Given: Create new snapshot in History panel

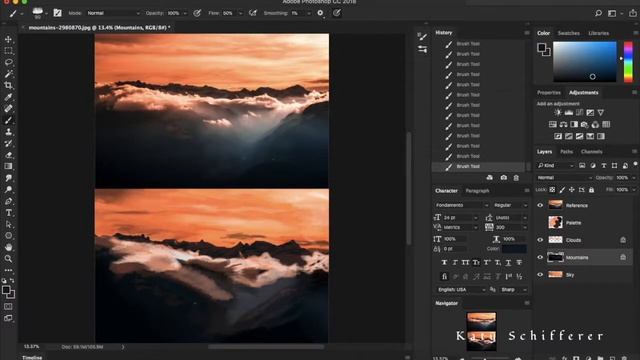Looking at the screenshot, I should pyautogui.click(x=504, y=178).
